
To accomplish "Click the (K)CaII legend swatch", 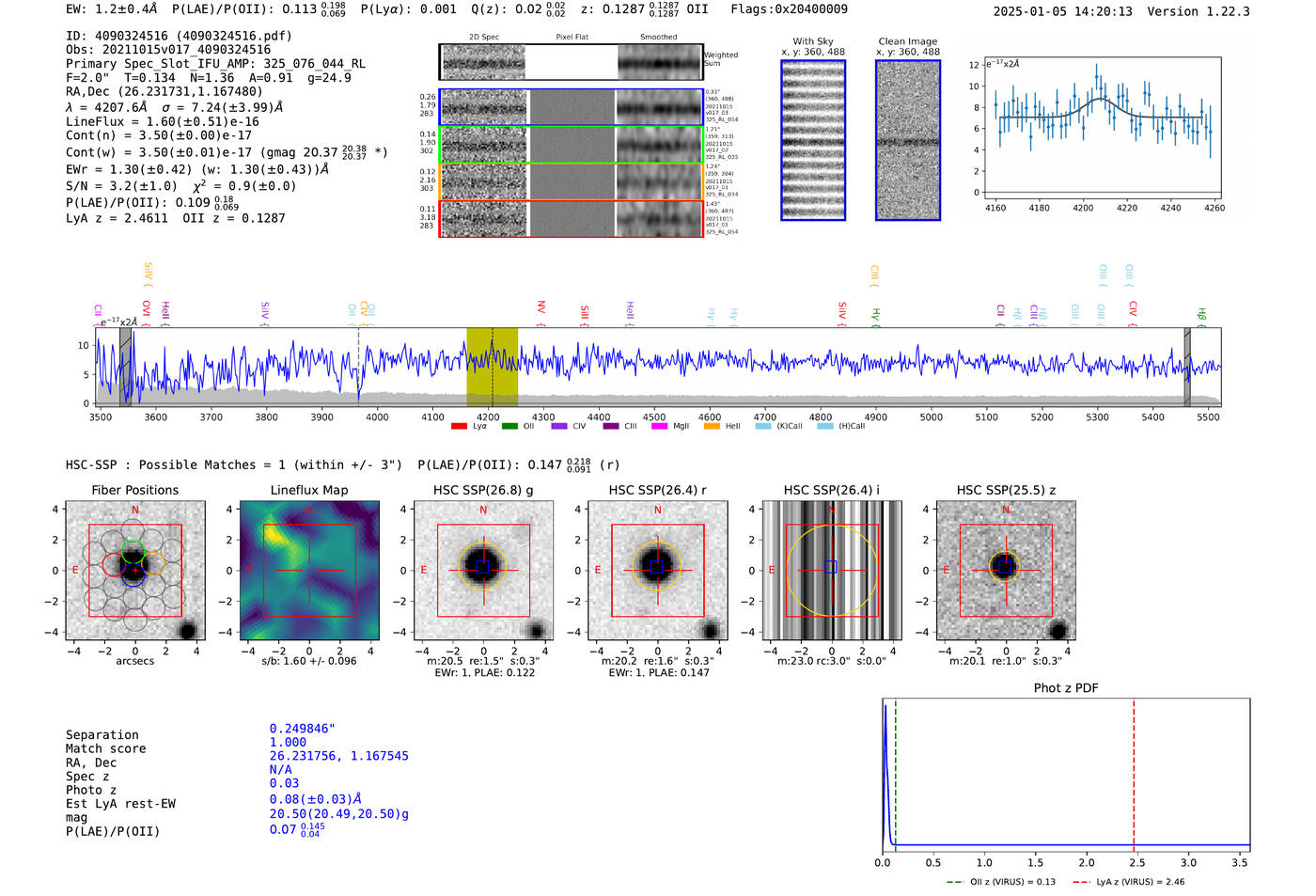I will (x=763, y=427).
